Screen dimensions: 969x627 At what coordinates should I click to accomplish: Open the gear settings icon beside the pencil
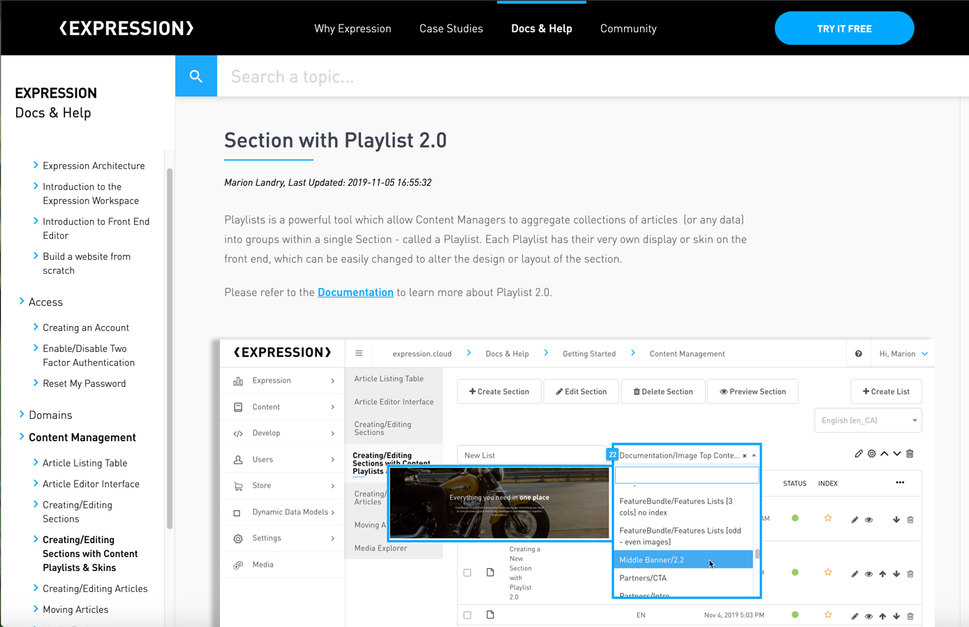click(x=871, y=454)
